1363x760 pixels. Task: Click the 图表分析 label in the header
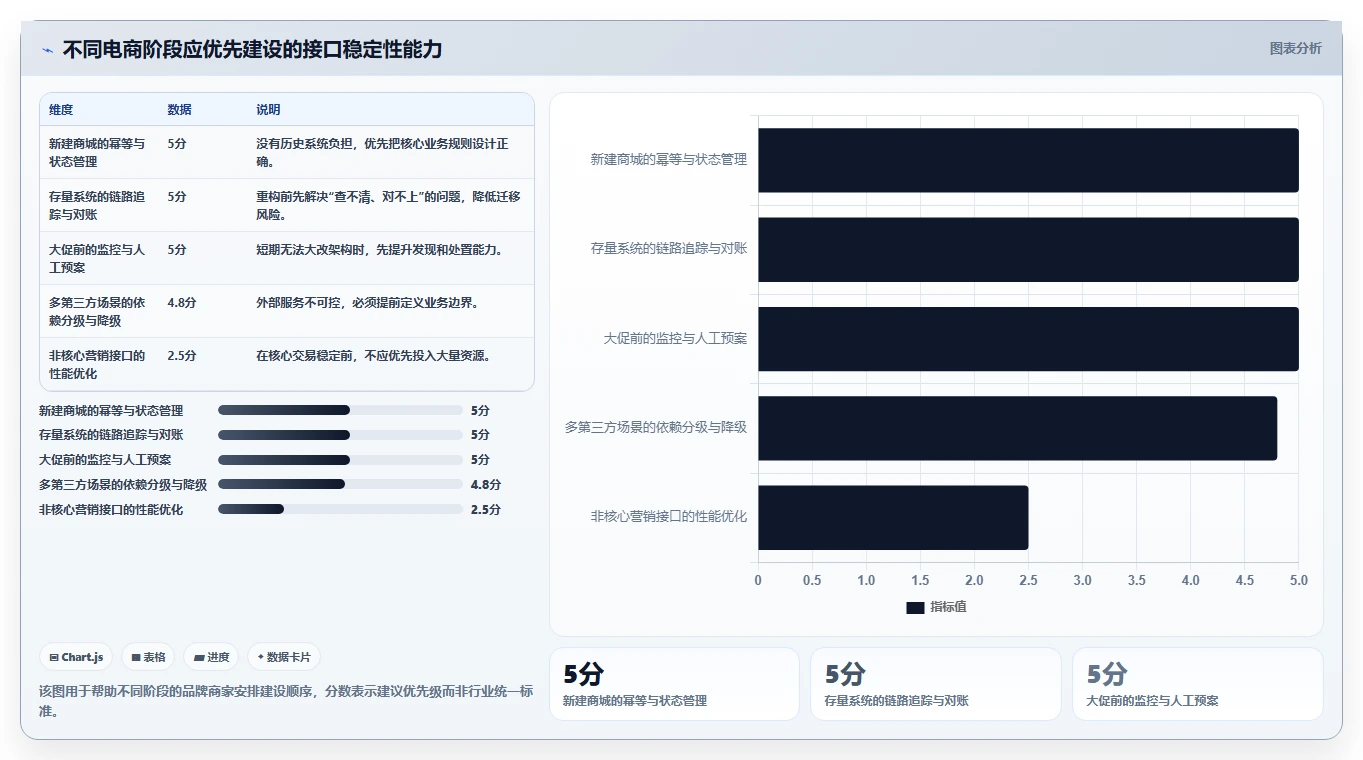tap(1295, 48)
